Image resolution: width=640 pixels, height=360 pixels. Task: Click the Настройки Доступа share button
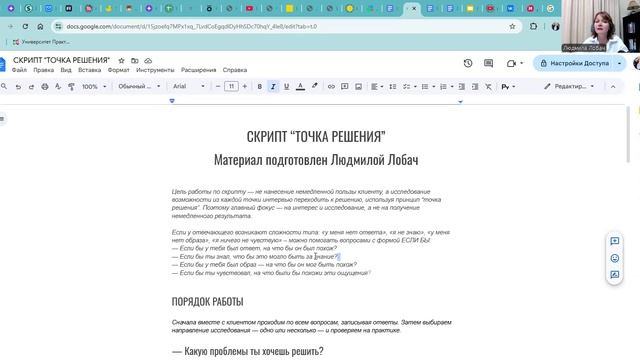pos(576,63)
